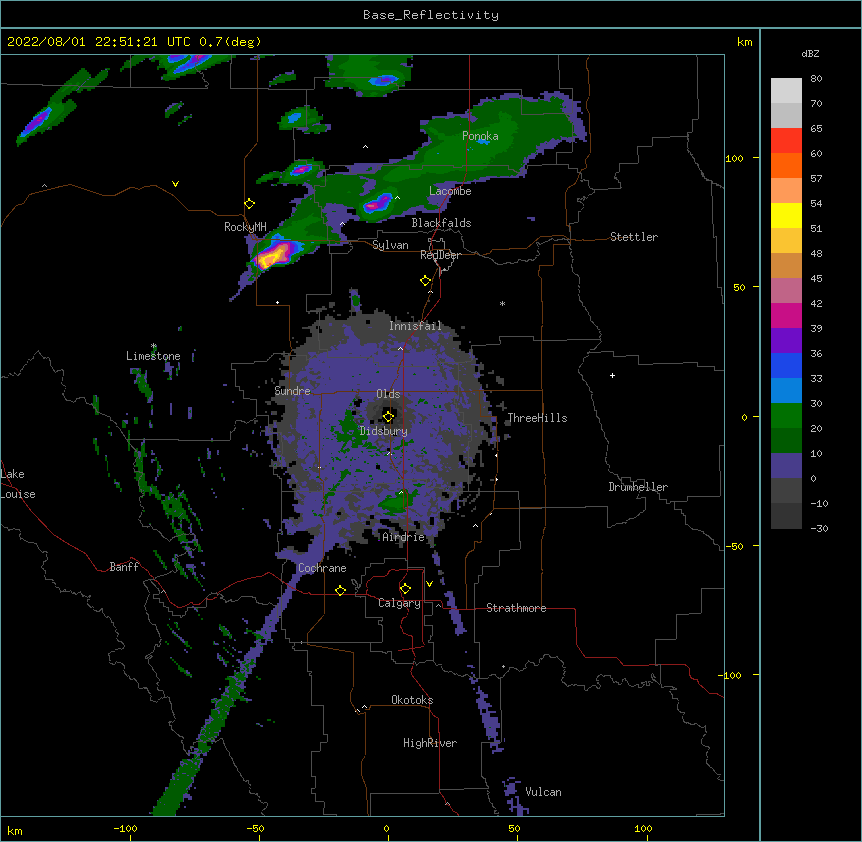Click the white asterisk marker east of RedDeer

(502, 303)
